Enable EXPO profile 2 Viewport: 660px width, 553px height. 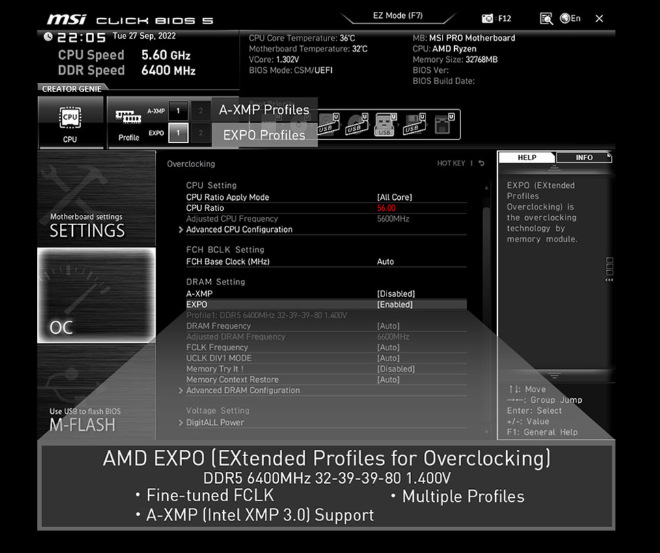(x=201, y=133)
